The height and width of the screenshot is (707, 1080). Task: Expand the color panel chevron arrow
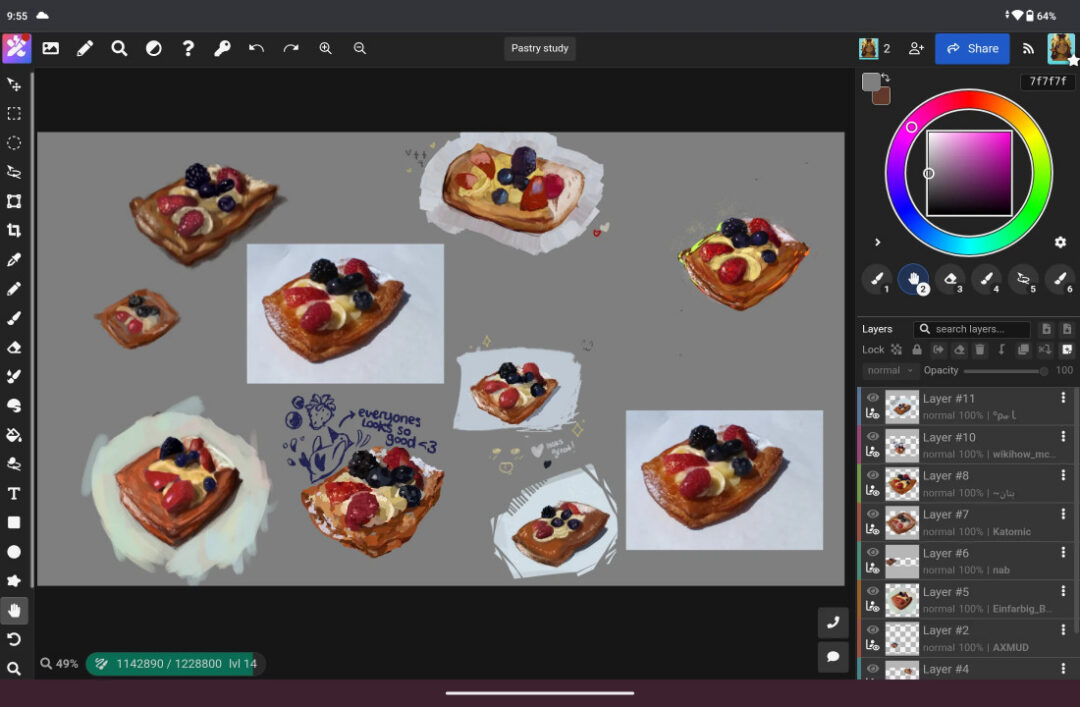878,242
